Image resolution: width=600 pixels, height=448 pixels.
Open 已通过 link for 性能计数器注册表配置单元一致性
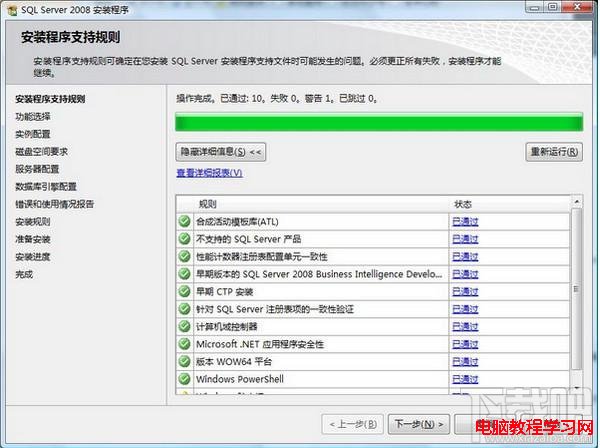[x=465, y=257]
